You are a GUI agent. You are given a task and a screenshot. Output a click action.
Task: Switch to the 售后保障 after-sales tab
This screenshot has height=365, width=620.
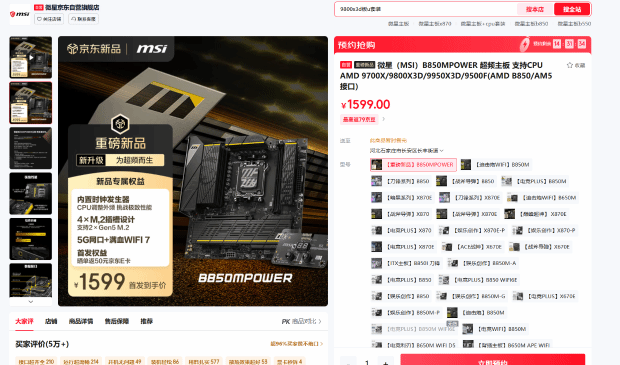117,321
